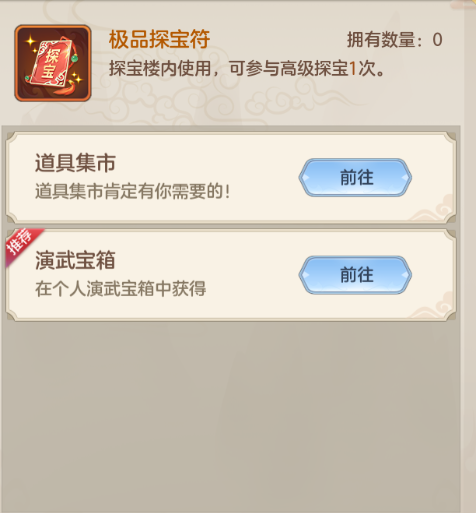
Task: Click the empty list area below cards
Action: coord(231,417)
